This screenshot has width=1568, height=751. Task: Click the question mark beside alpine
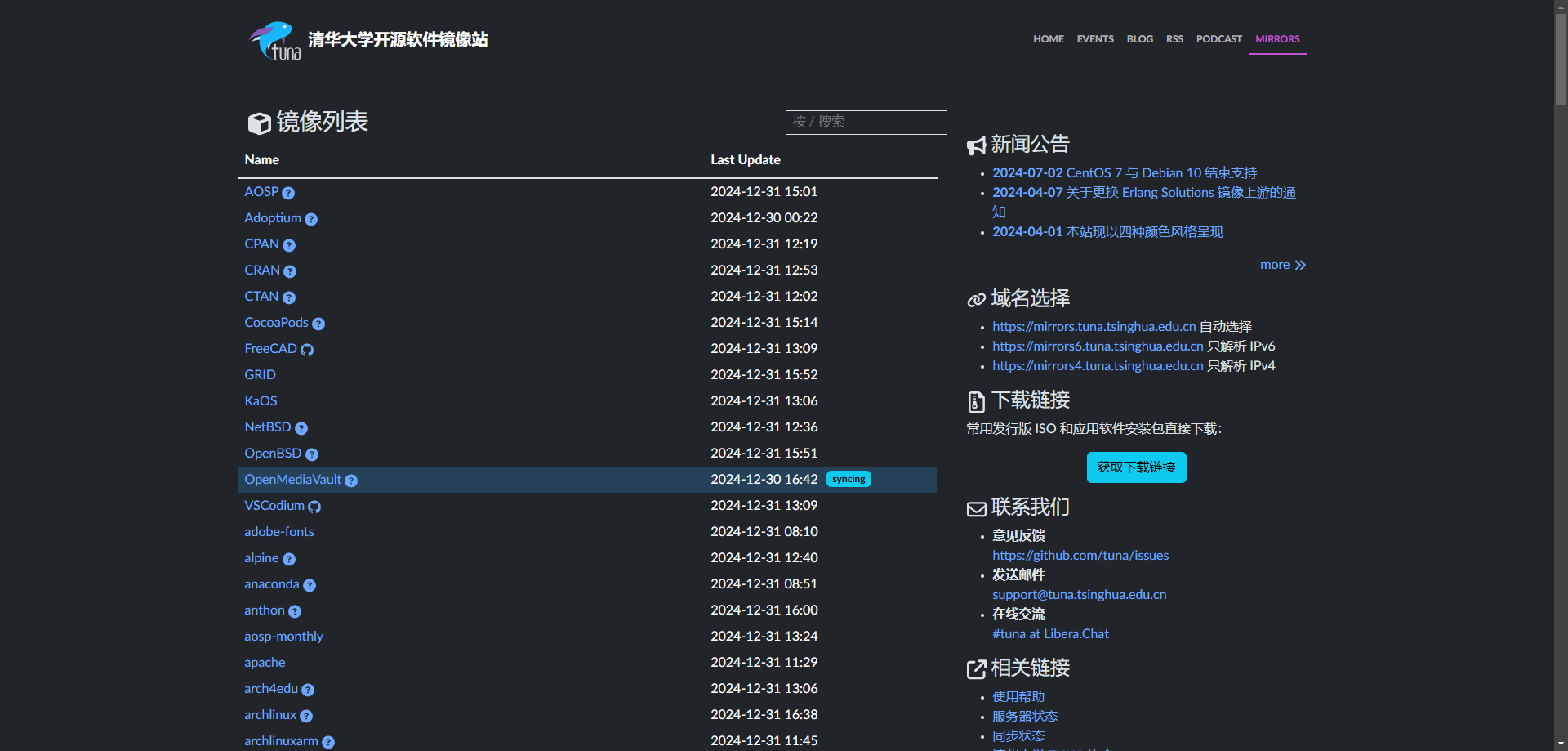pos(287,559)
